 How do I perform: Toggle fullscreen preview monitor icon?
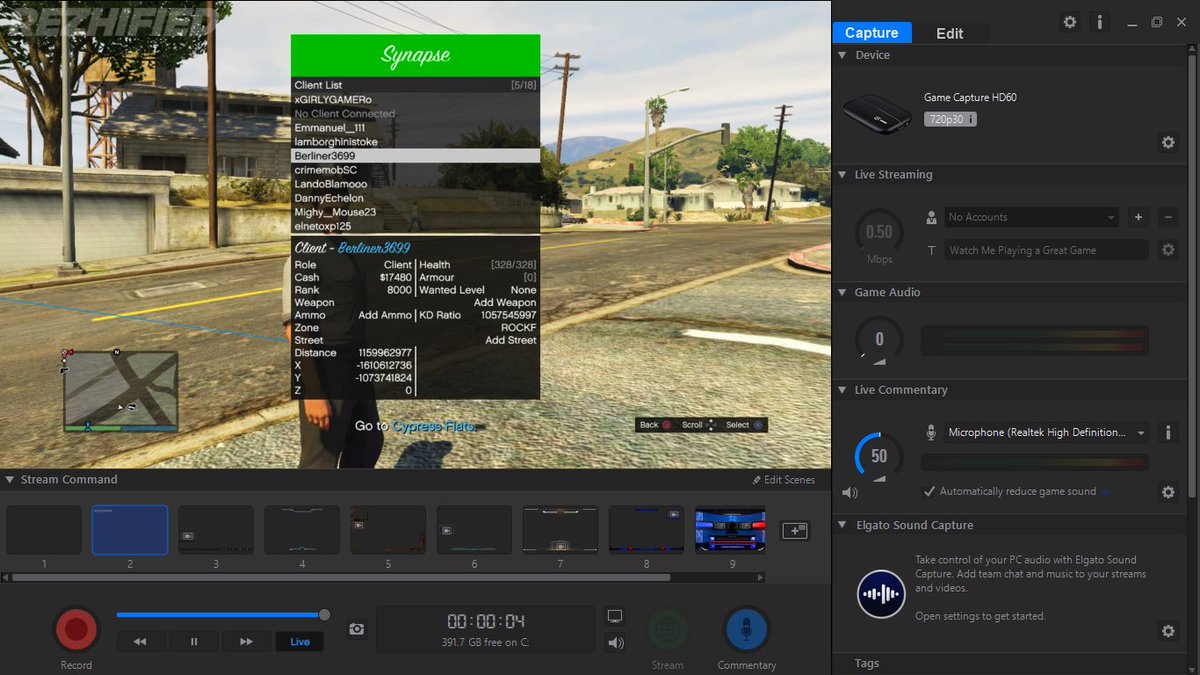point(615,616)
